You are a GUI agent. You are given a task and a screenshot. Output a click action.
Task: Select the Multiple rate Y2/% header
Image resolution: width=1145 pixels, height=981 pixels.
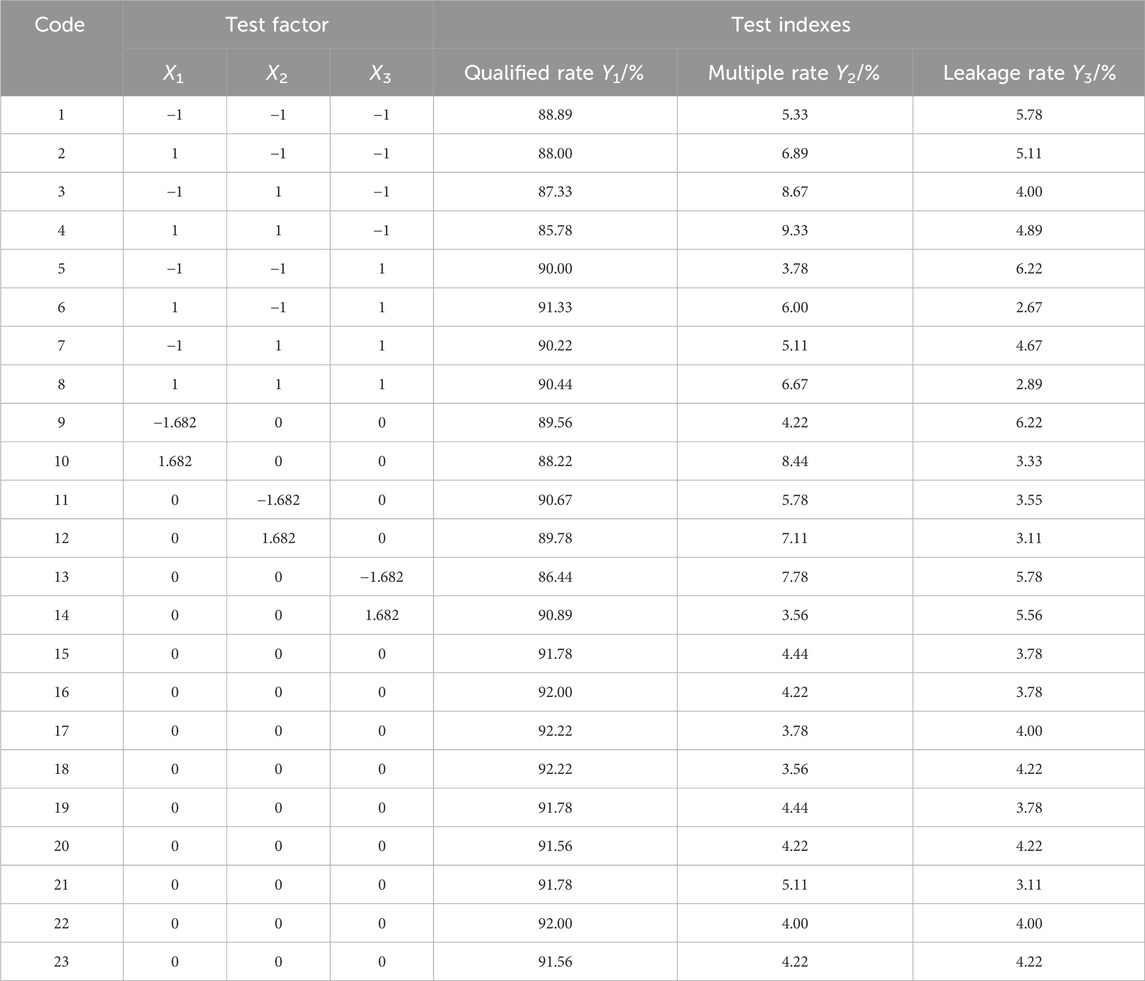click(x=794, y=73)
